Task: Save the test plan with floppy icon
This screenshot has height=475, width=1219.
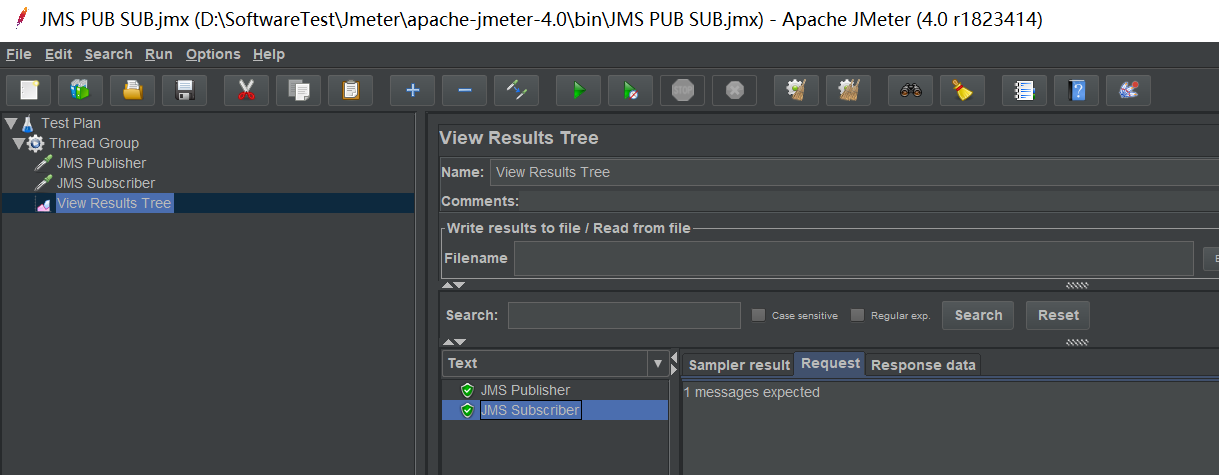Action: click(184, 90)
